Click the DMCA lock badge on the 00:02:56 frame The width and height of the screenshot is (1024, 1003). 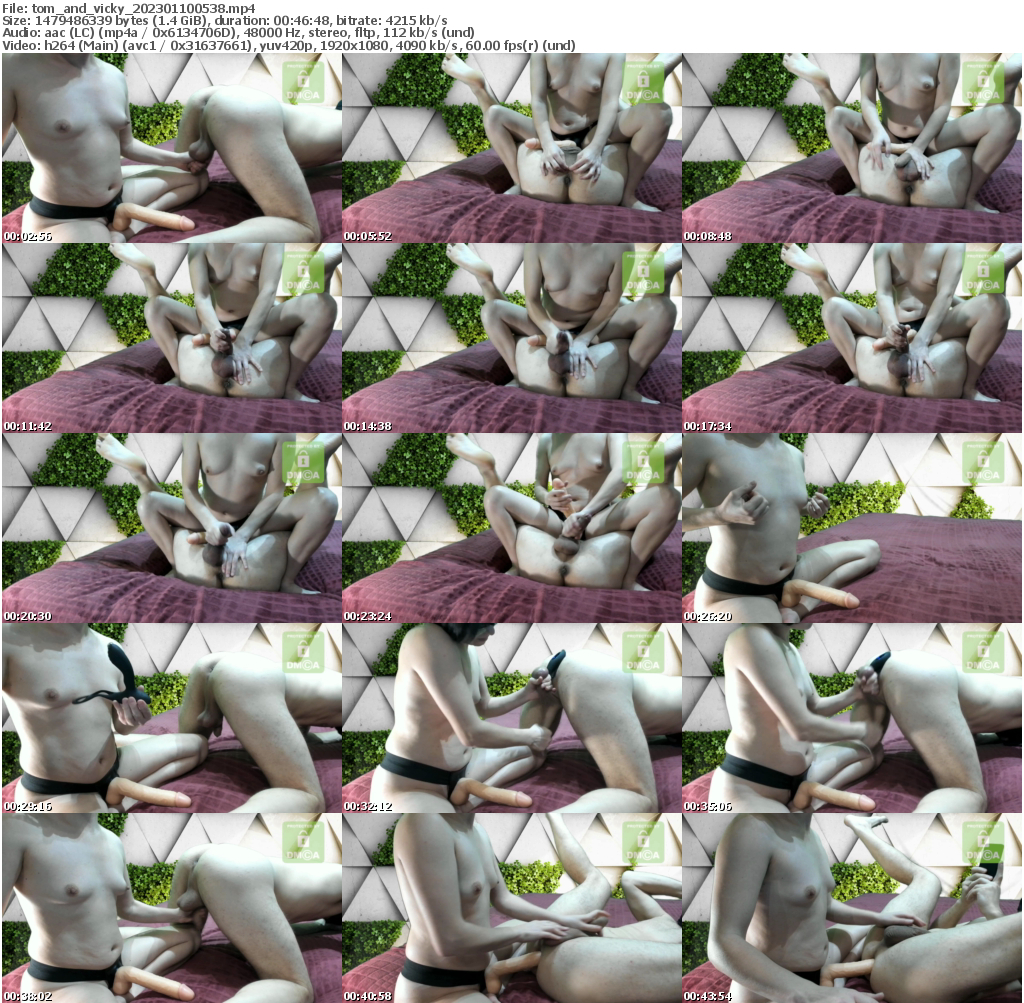pyautogui.click(x=302, y=81)
